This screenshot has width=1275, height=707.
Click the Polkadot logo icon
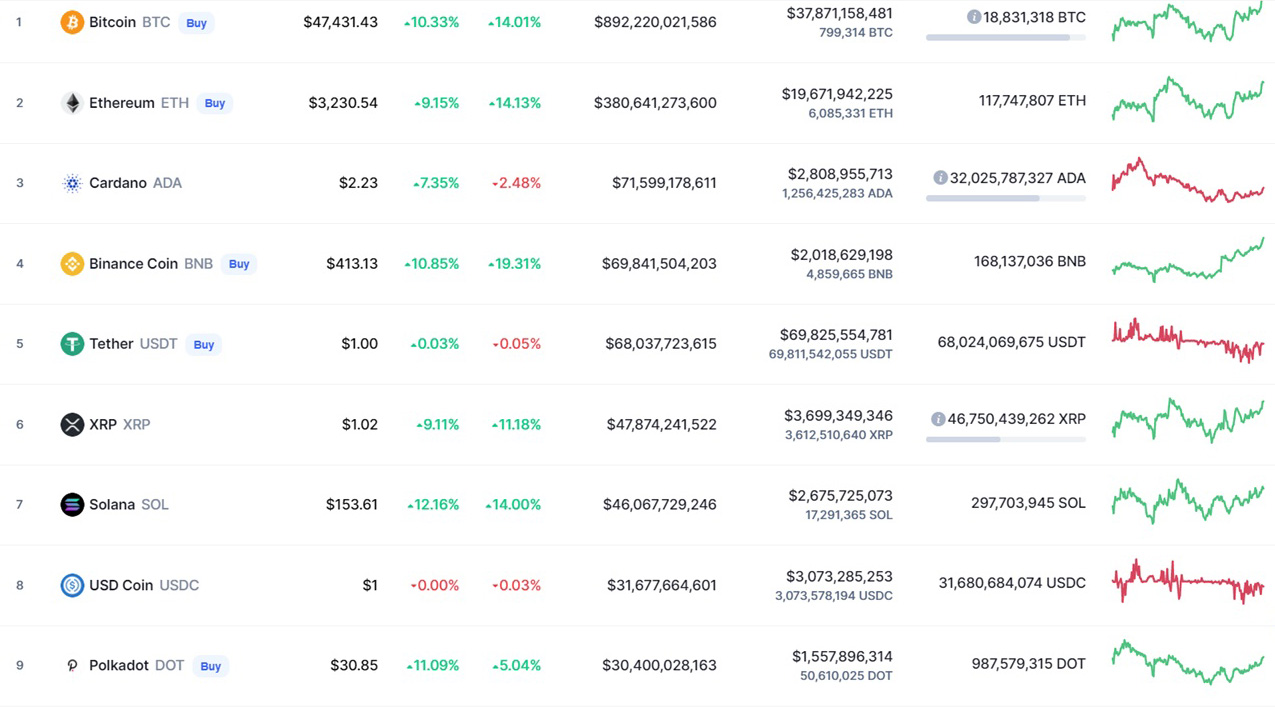(72, 666)
